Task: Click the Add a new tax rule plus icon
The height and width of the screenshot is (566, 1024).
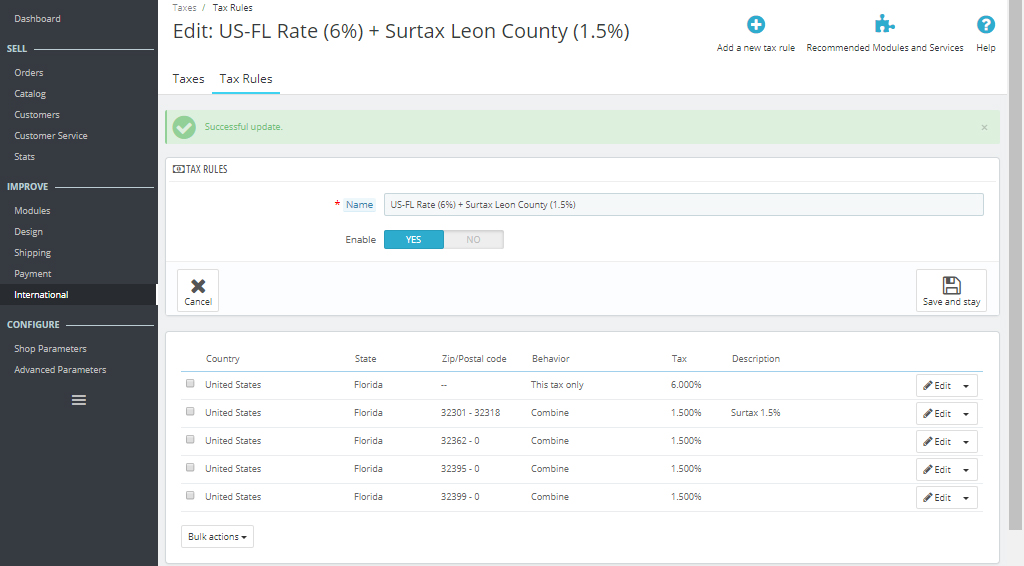Action: click(756, 25)
